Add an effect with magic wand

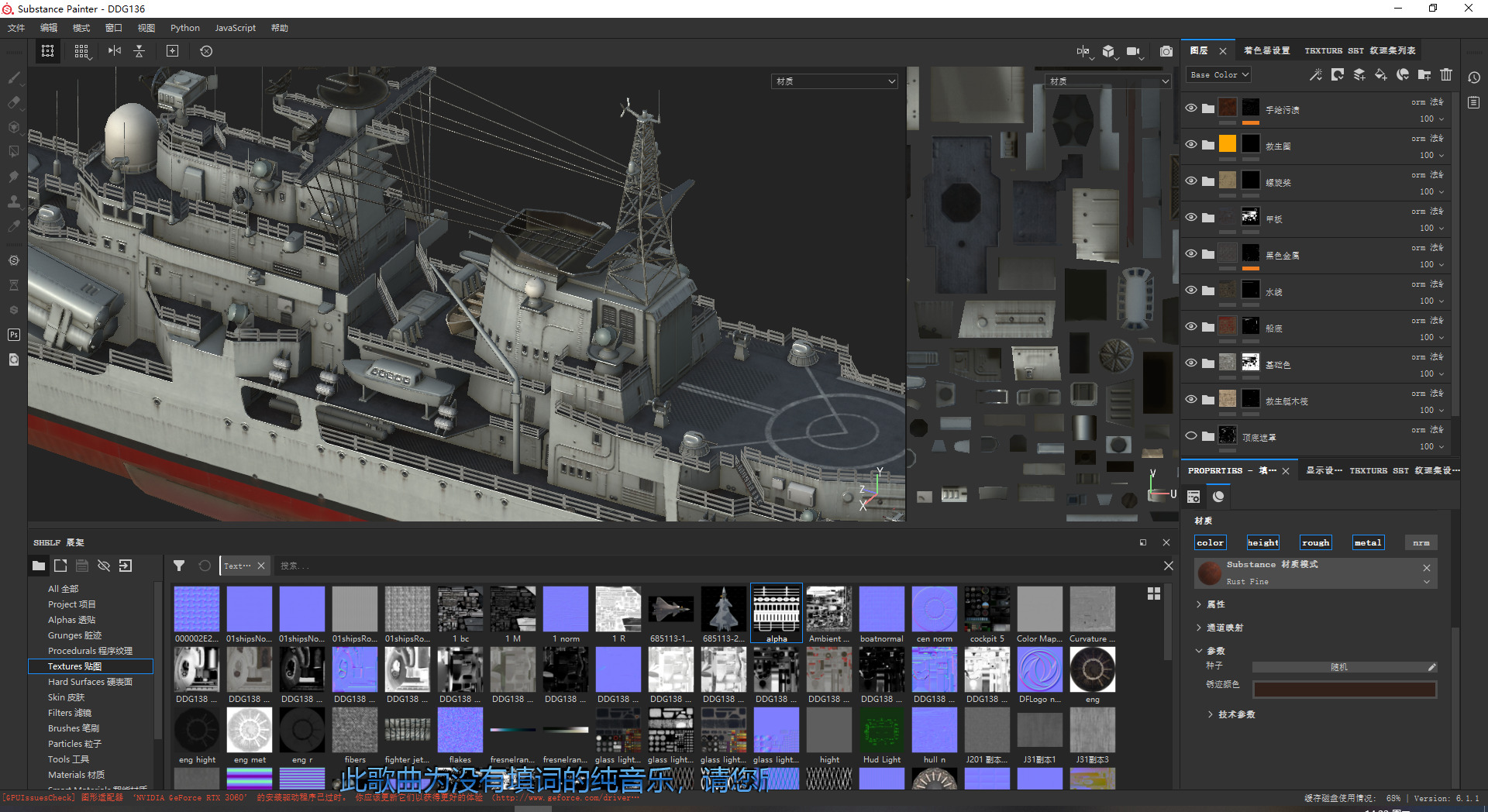[1316, 75]
